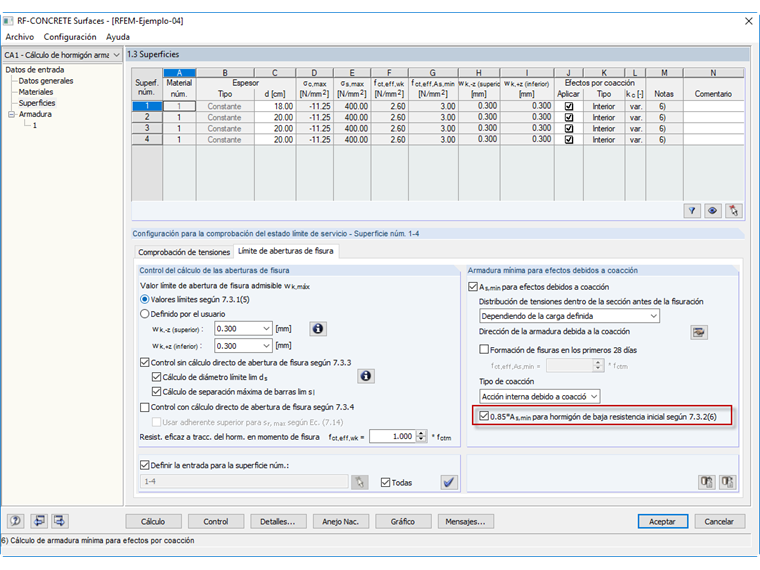Click the Comentario cell of surface 2
The height and width of the screenshot is (570, 760).
tap(713, 117)
